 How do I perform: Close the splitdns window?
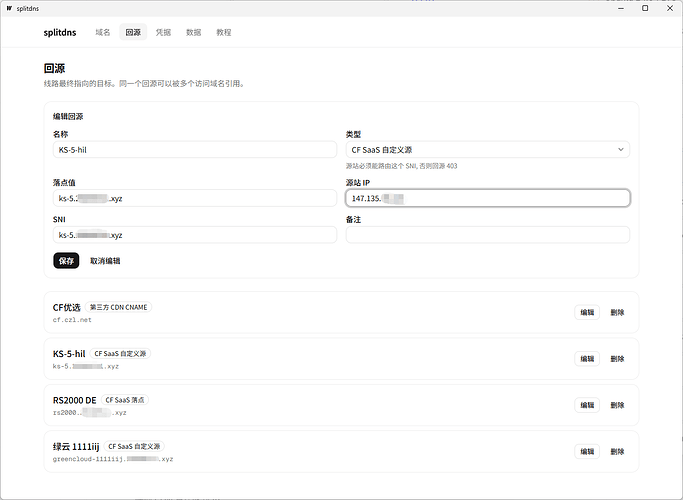(x=670, y=8)
